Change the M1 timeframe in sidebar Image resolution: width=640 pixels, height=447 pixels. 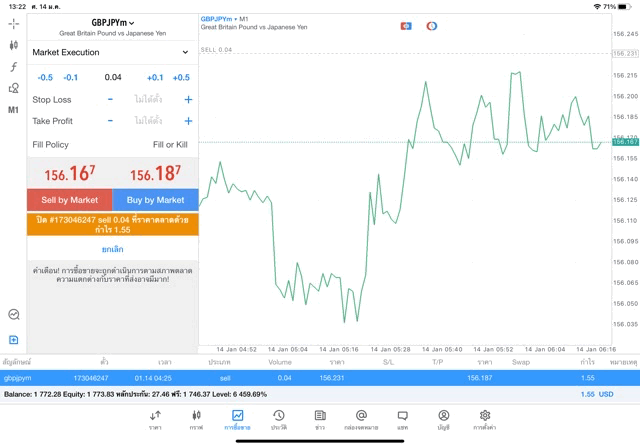click(13, 110)
